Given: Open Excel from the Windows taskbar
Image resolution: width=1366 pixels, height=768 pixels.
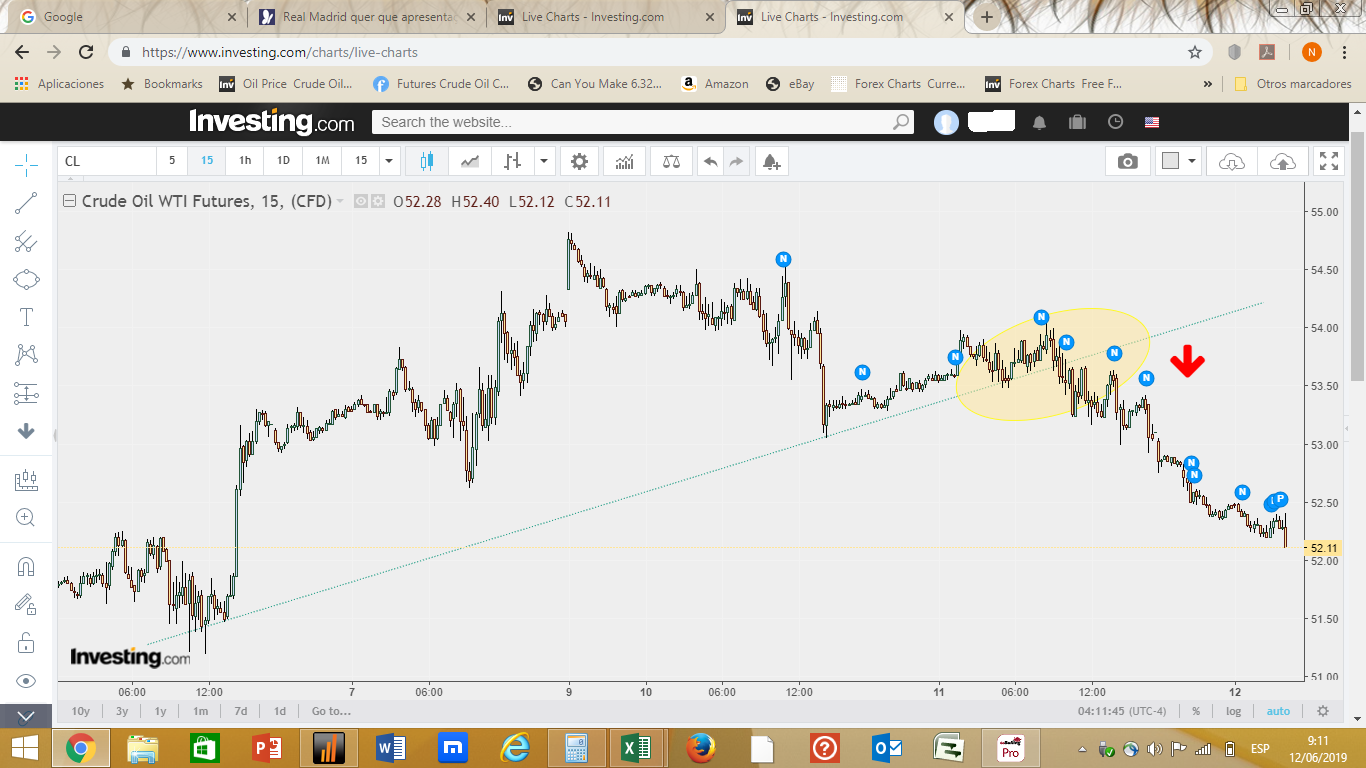Looking at the screenshot, I should (637, 747).
